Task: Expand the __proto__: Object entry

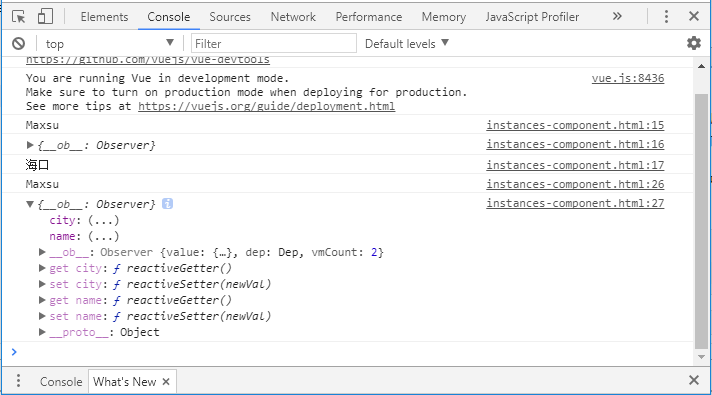Action: tap(42, 332)
